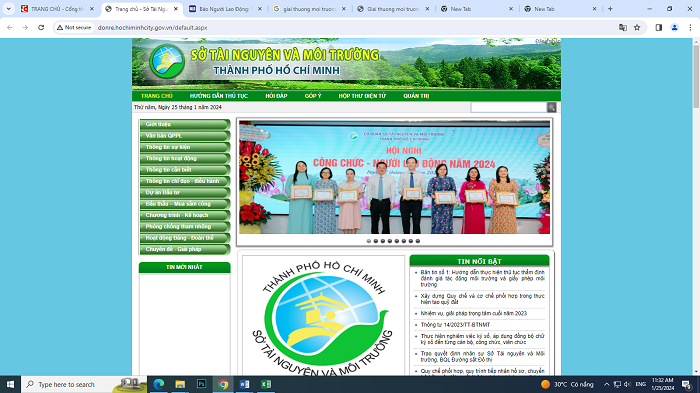The width and height of the screenshot is (700, 393).
Task: Open File Explorer from the taskbar
Action: point(180,384)
